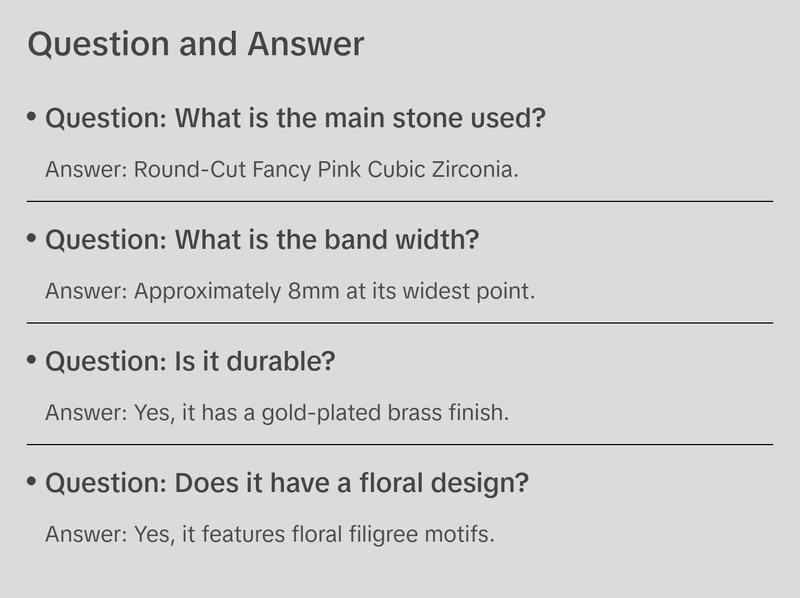Viewport: 800px width, 598px height.
Task: Click the word 'Zirconia' in the first answer
Action: coord(474,169)
